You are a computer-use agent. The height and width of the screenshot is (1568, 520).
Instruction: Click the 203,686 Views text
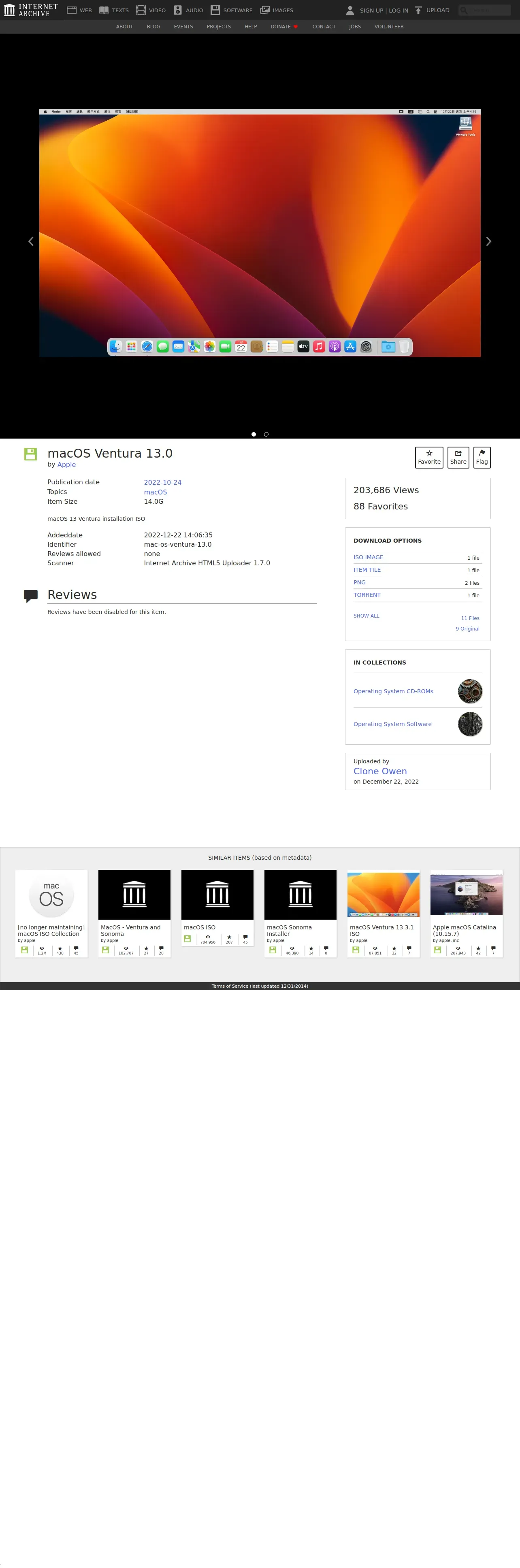386,490
